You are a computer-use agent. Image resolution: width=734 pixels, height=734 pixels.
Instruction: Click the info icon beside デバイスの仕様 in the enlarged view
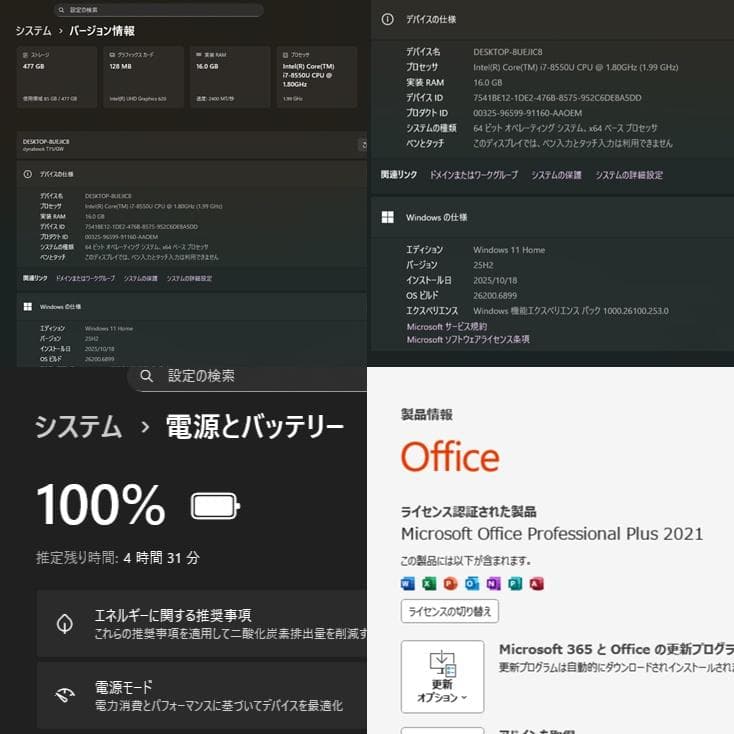pos(388,19)
